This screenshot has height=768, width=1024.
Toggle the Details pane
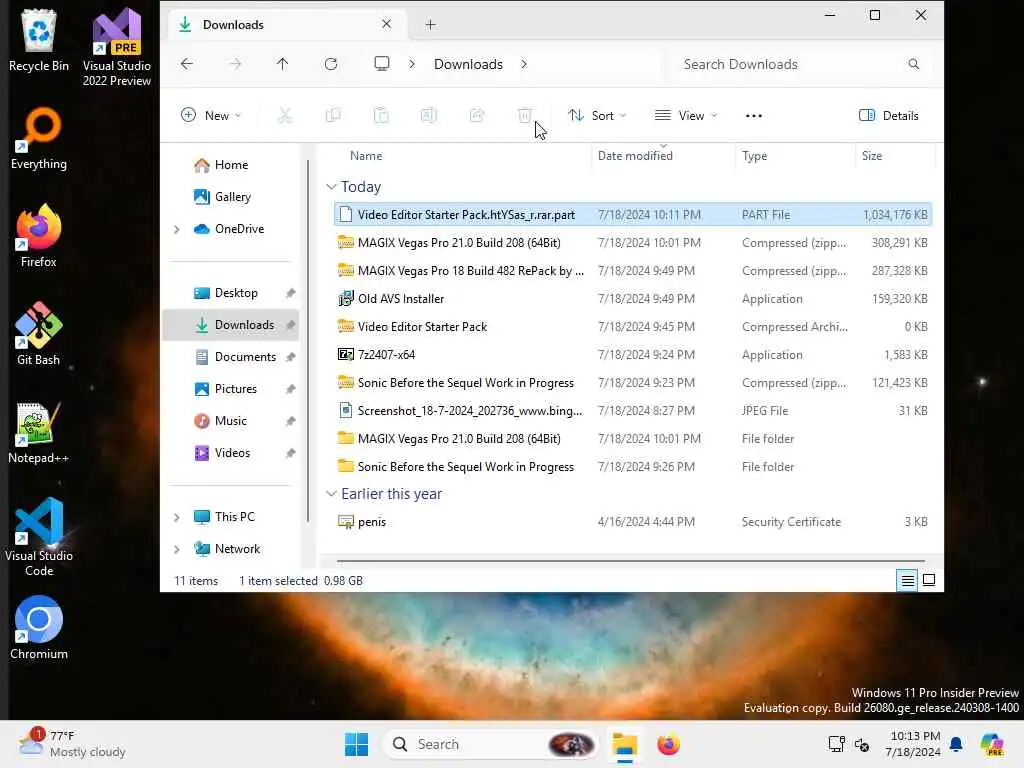889,116
